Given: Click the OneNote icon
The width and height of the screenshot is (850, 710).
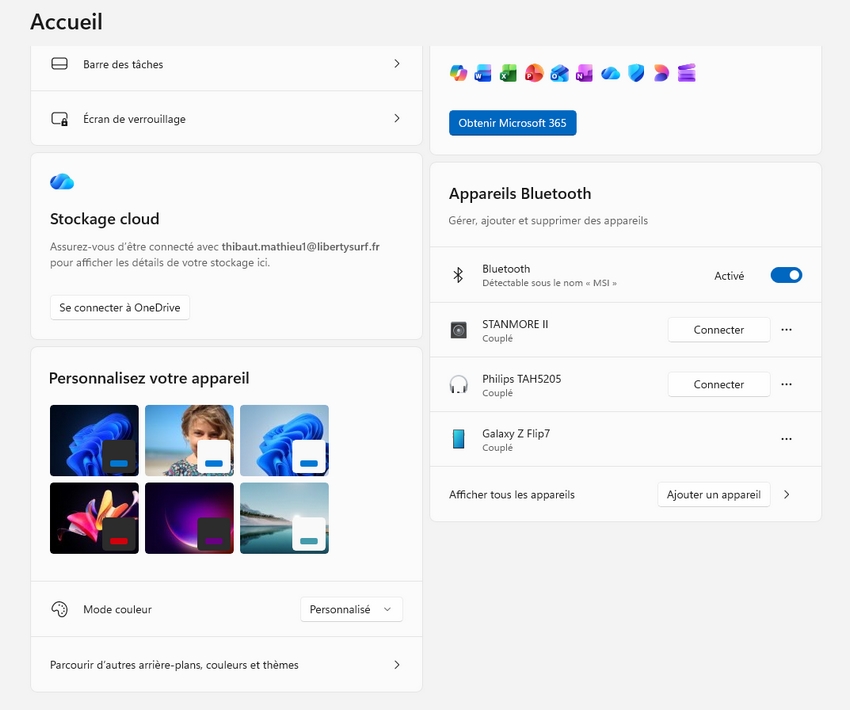Looking at the screenshot, I should tap(584, 73).
